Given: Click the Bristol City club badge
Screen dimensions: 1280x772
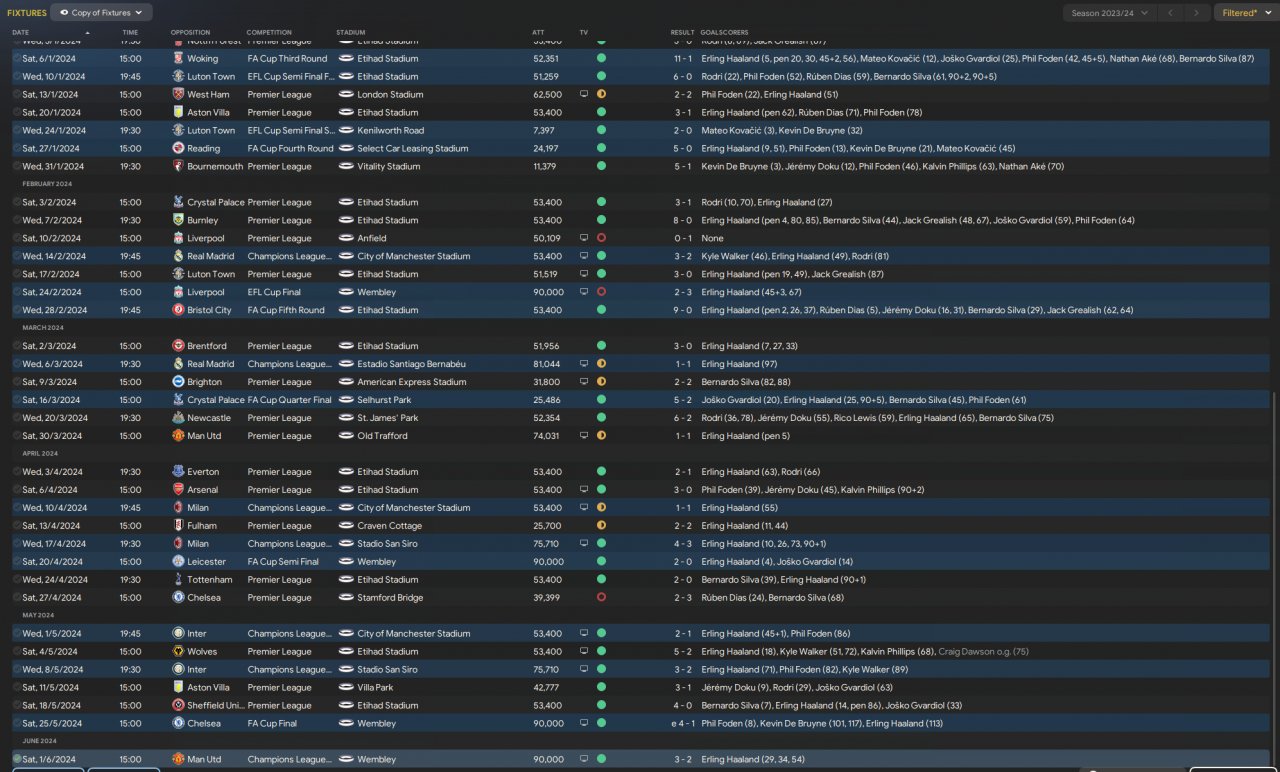Looking at the screenshot, I should point(178,311).
